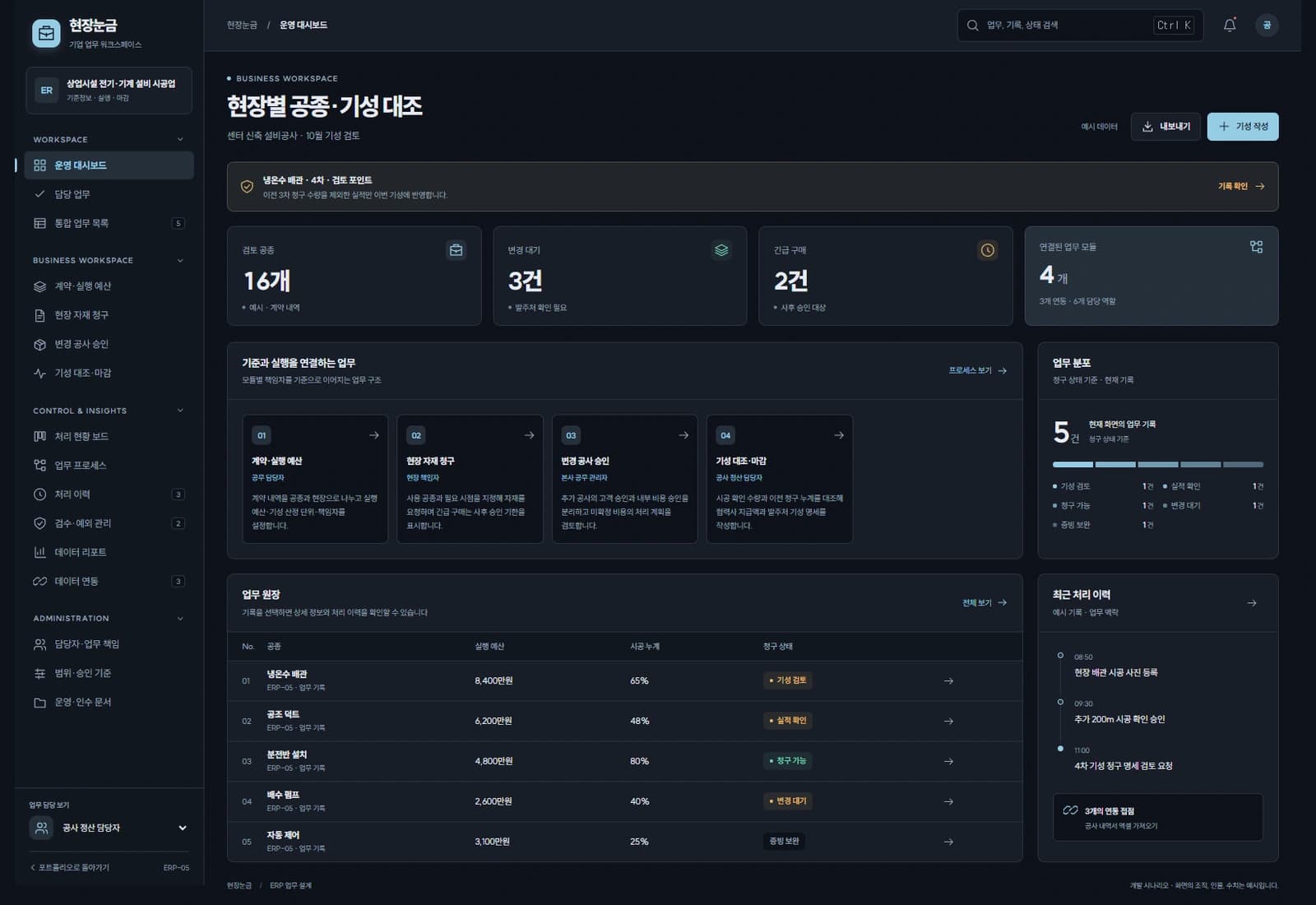Click the search field 업무, 기록, 상태 검색
Viewport: 1316px width, 905px height.
click(x=1080, y=26)
